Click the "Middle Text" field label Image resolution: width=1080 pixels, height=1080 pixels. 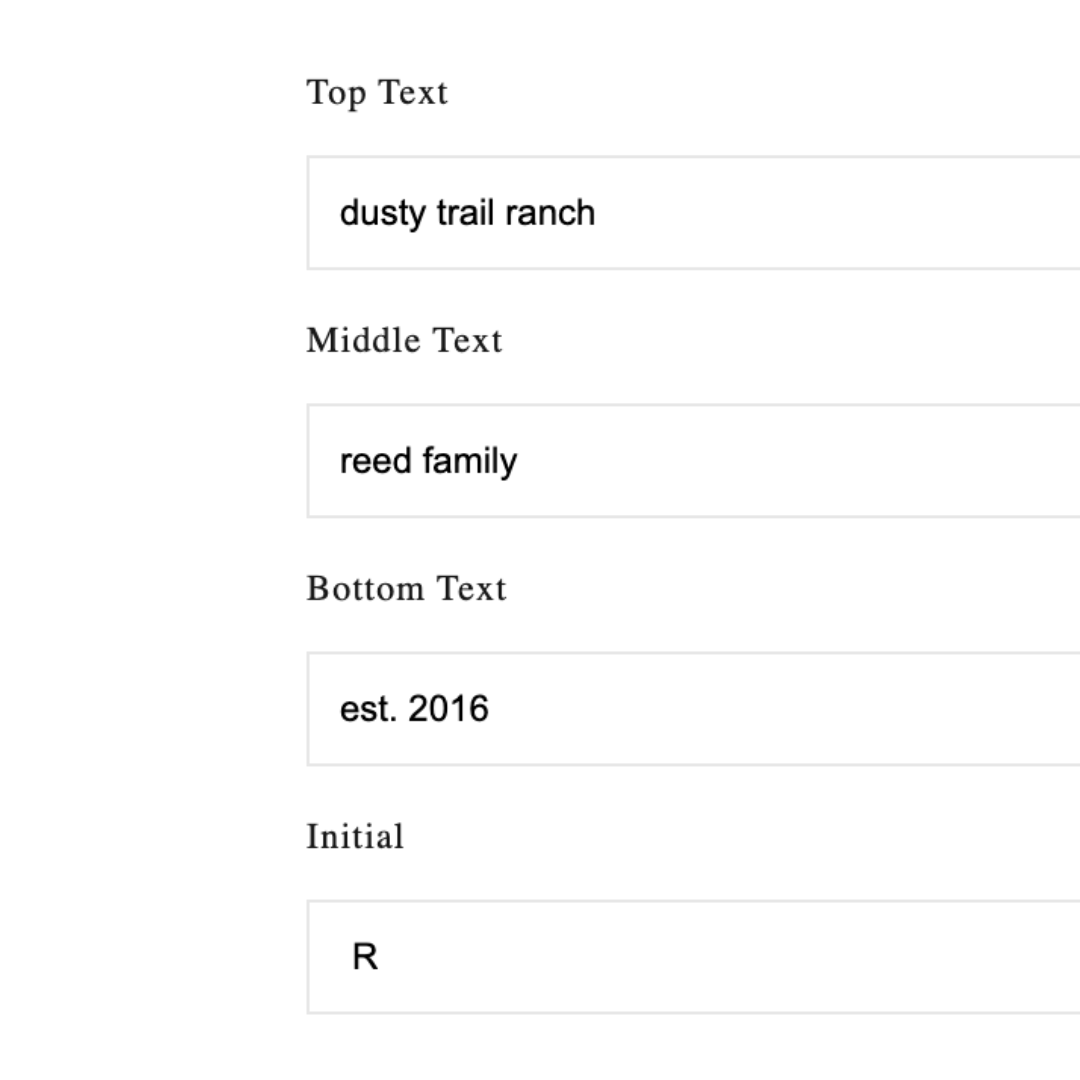404,340
